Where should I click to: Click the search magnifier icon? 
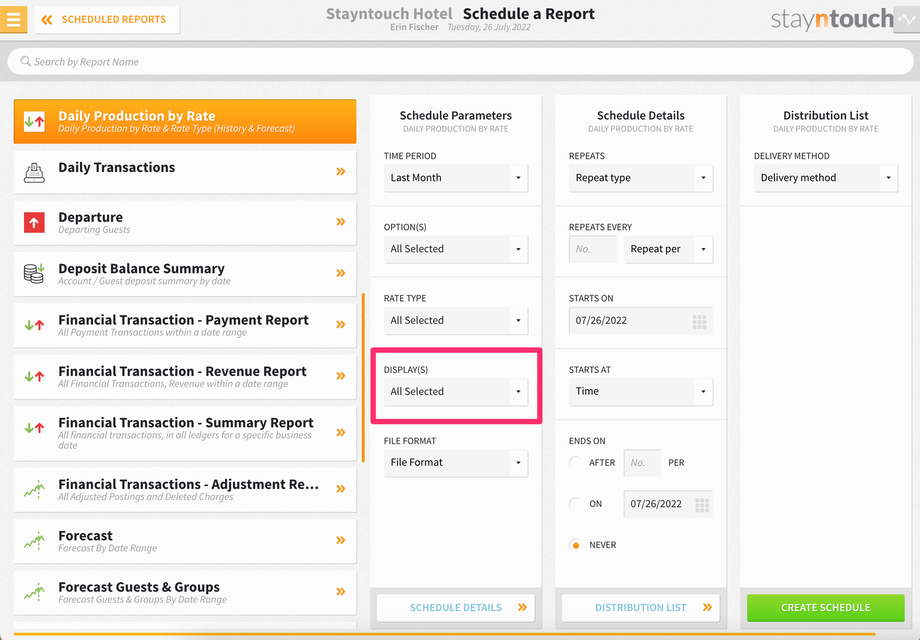click(25, 61)
